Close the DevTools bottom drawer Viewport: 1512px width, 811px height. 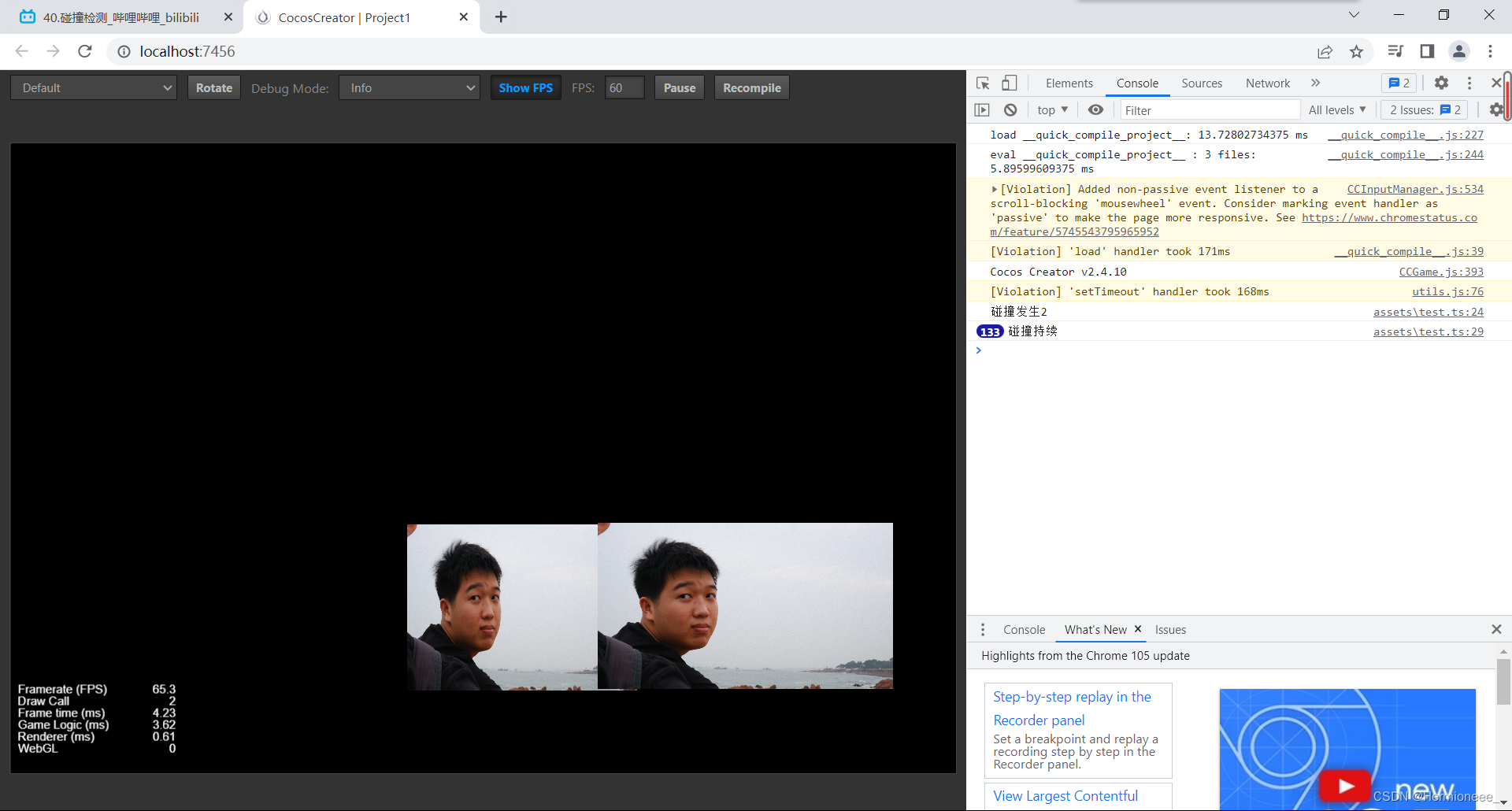(x=1496, y=629)
